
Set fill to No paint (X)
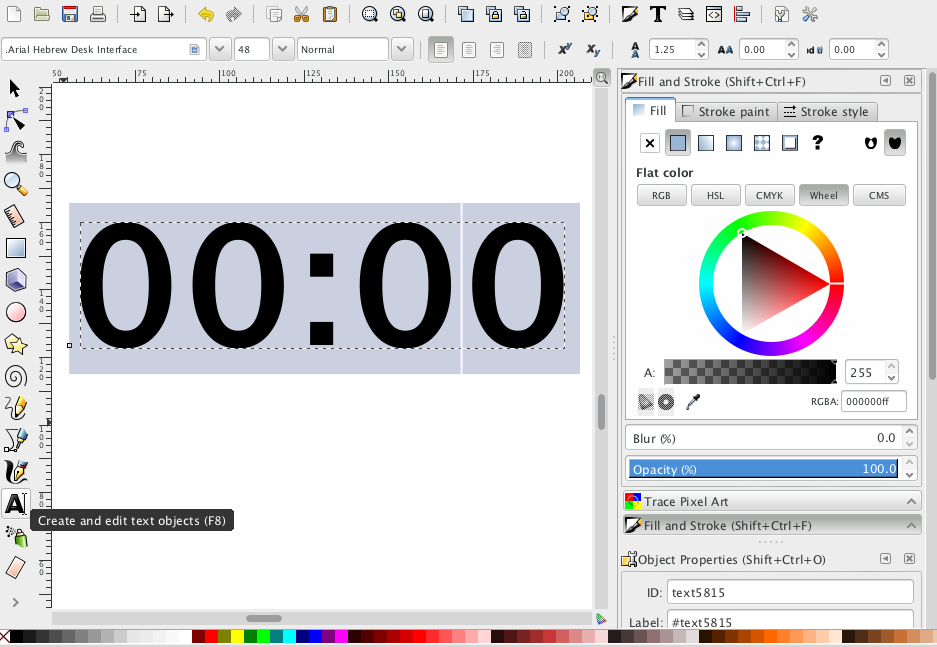650,143
